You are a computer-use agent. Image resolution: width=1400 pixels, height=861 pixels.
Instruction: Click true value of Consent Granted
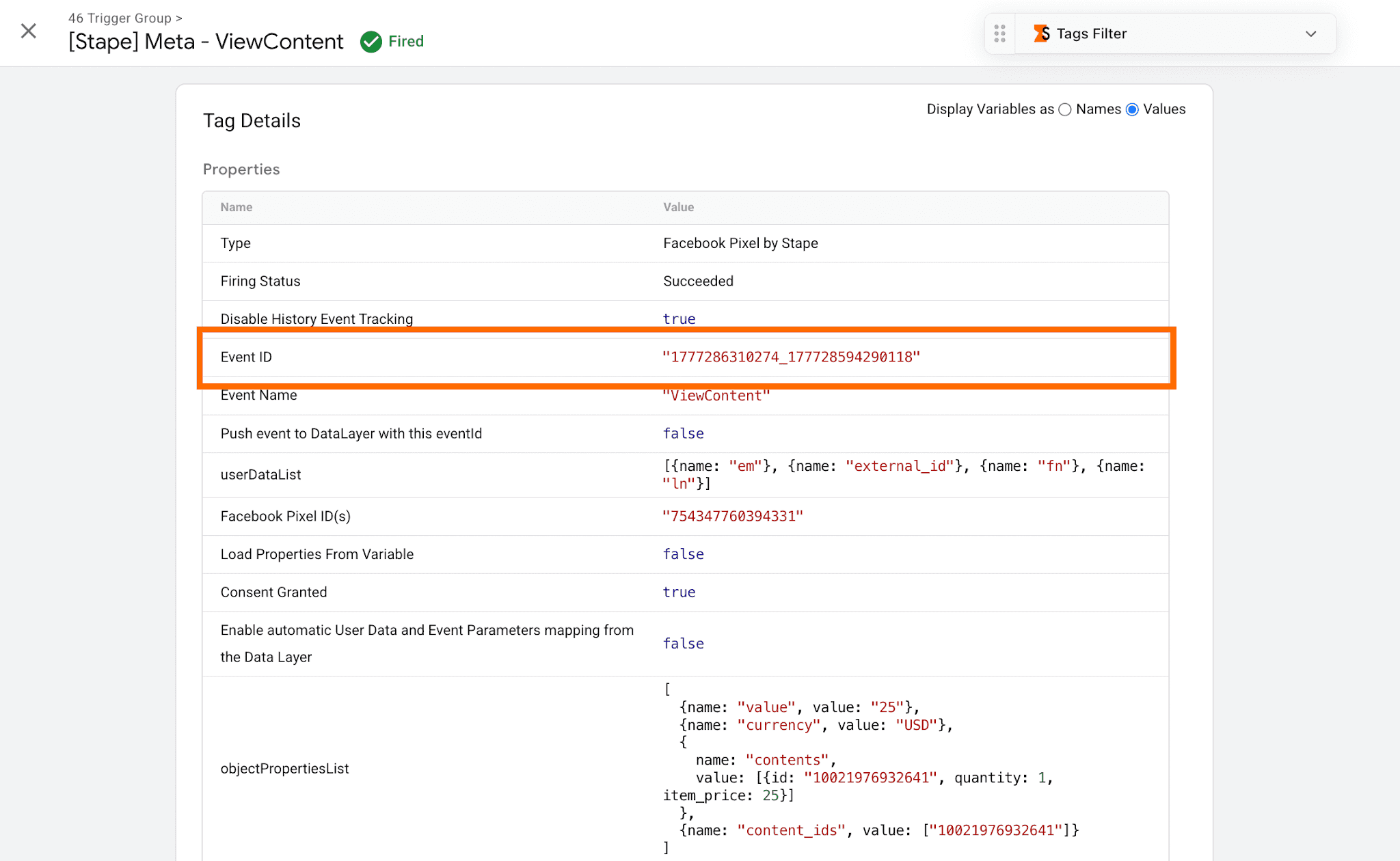(x=679, y=592)
